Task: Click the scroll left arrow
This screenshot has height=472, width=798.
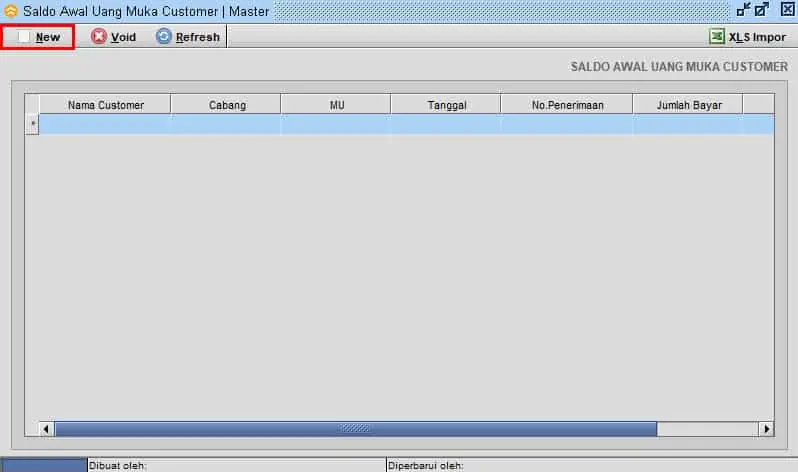Action: [46, 429]
